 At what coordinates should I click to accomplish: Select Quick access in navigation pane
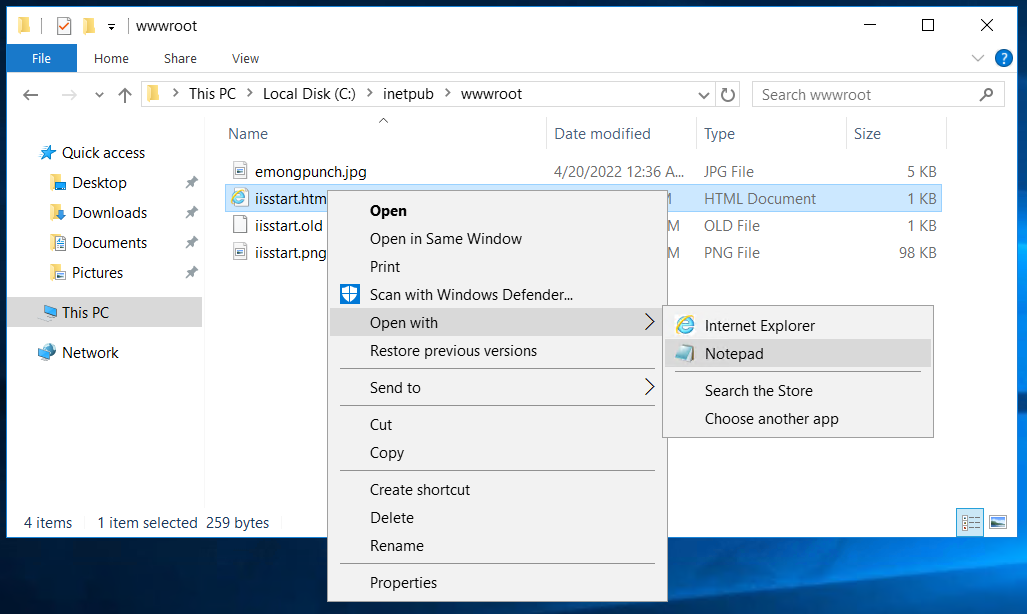pyautogui.click(x=103, y=153)
